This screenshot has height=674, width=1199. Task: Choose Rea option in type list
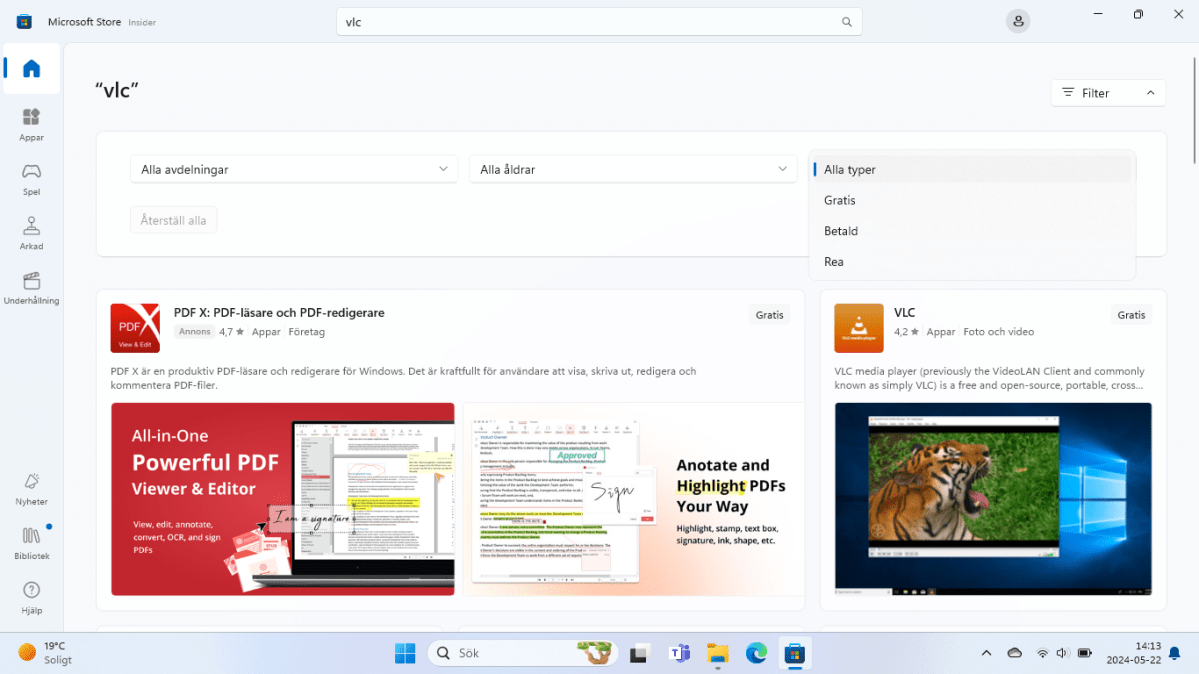pyautogui.click(x=834, y=262)
